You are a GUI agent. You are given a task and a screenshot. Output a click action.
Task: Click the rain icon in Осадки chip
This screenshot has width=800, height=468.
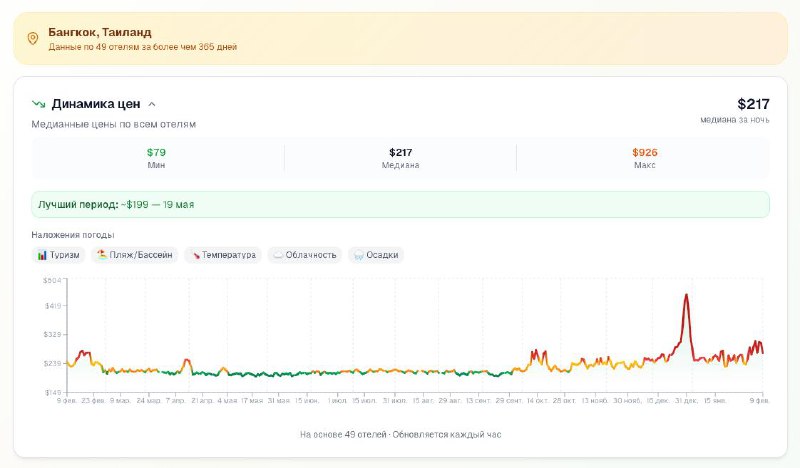(358, 255)
